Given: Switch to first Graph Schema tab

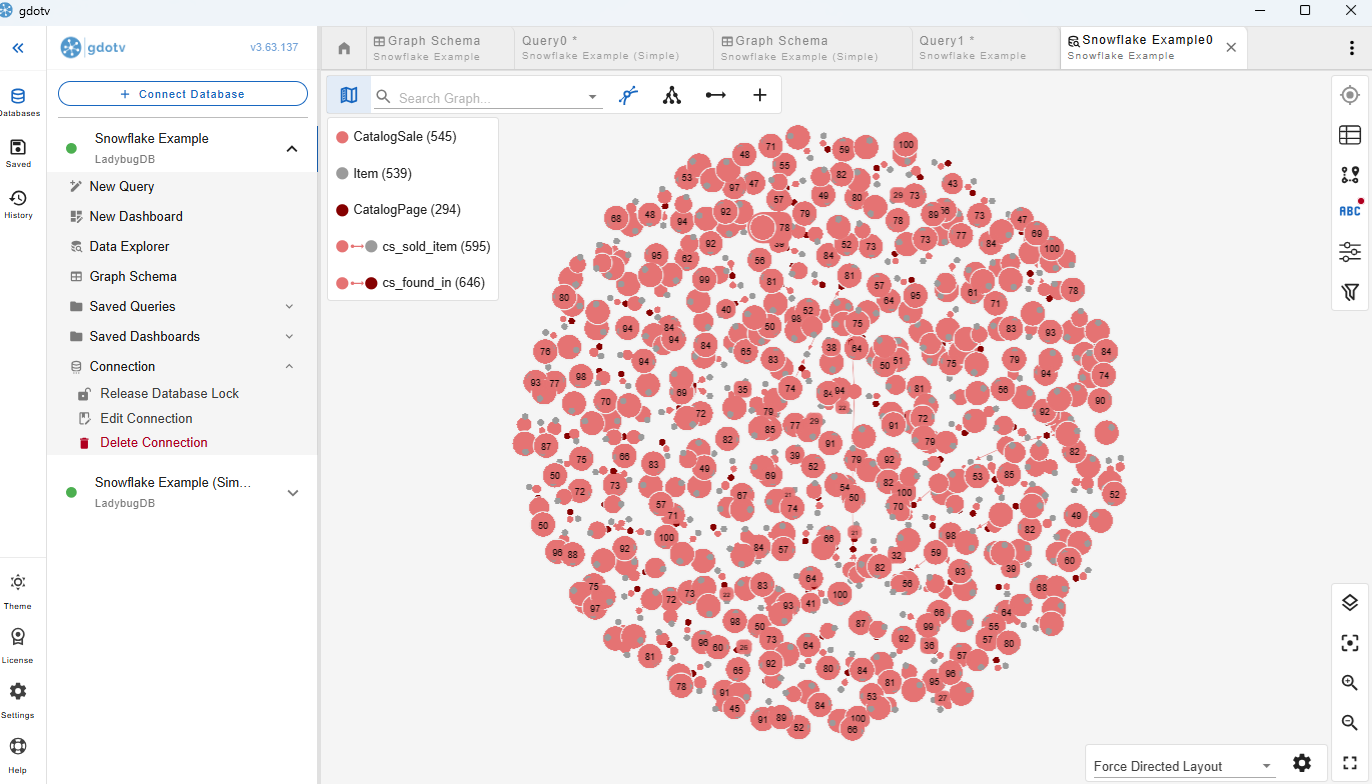Looking at the screenshot, I should tap(441, 48).
